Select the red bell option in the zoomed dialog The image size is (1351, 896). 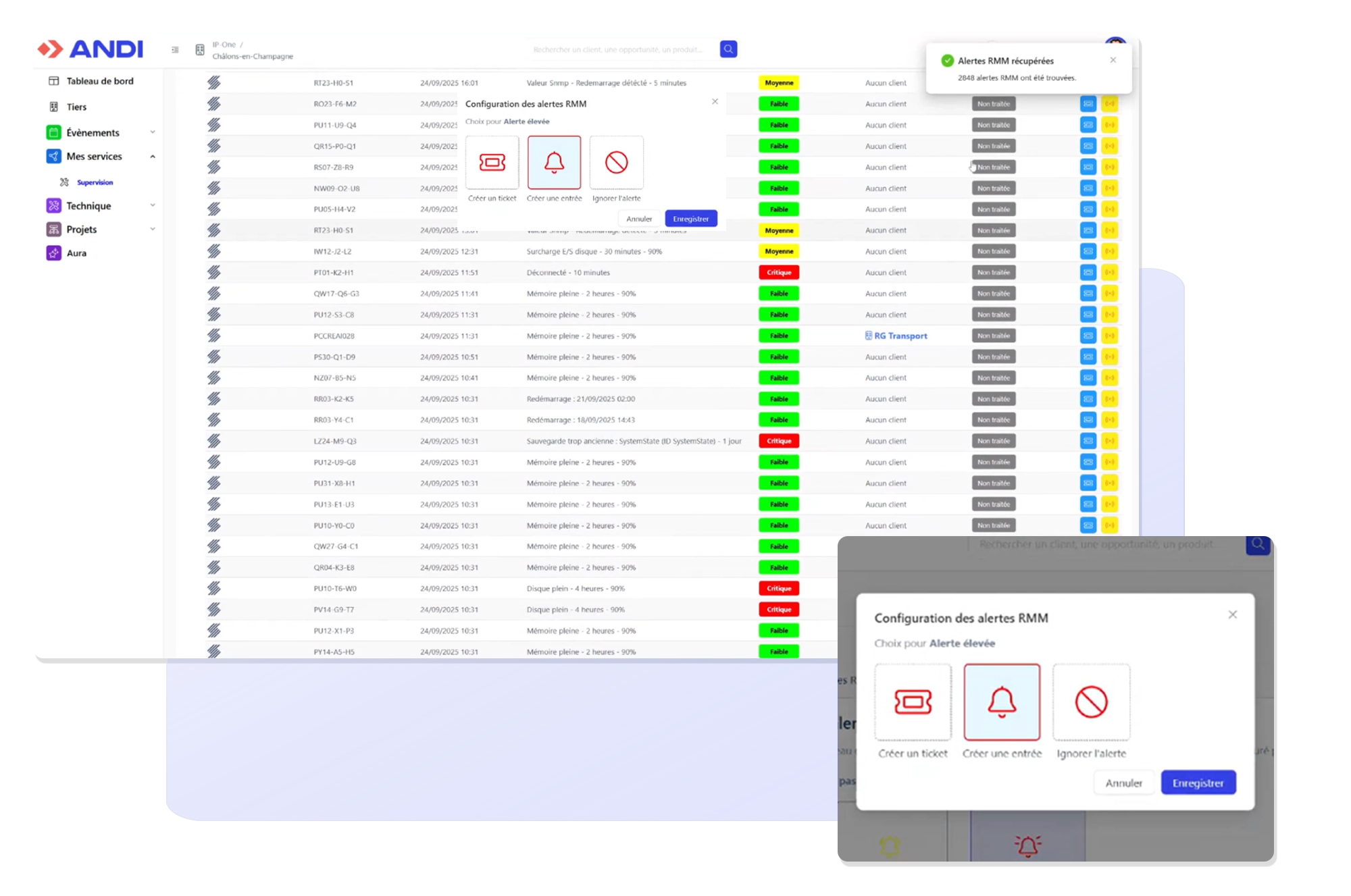[x=1001, y=702]
